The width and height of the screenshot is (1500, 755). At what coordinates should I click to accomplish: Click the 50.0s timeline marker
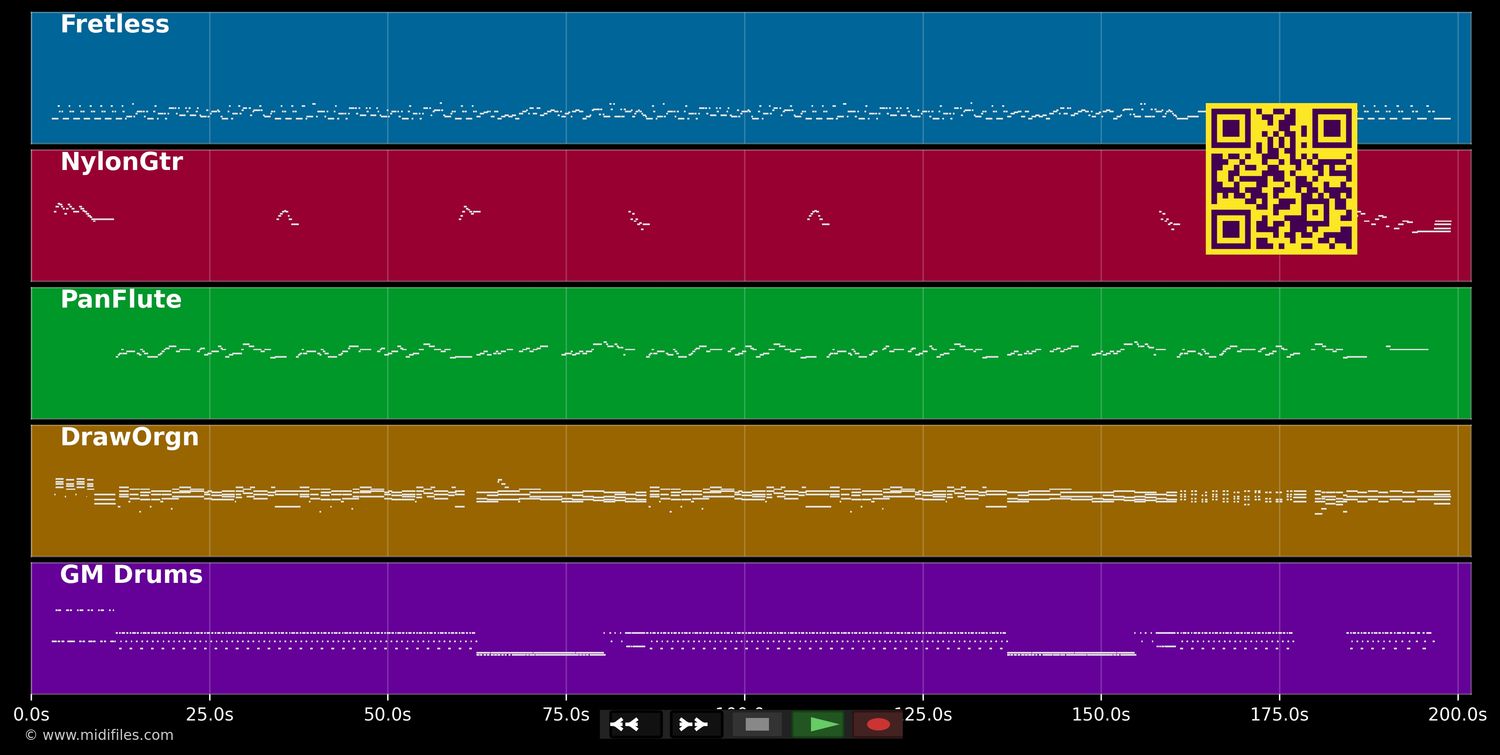[388, 715]
